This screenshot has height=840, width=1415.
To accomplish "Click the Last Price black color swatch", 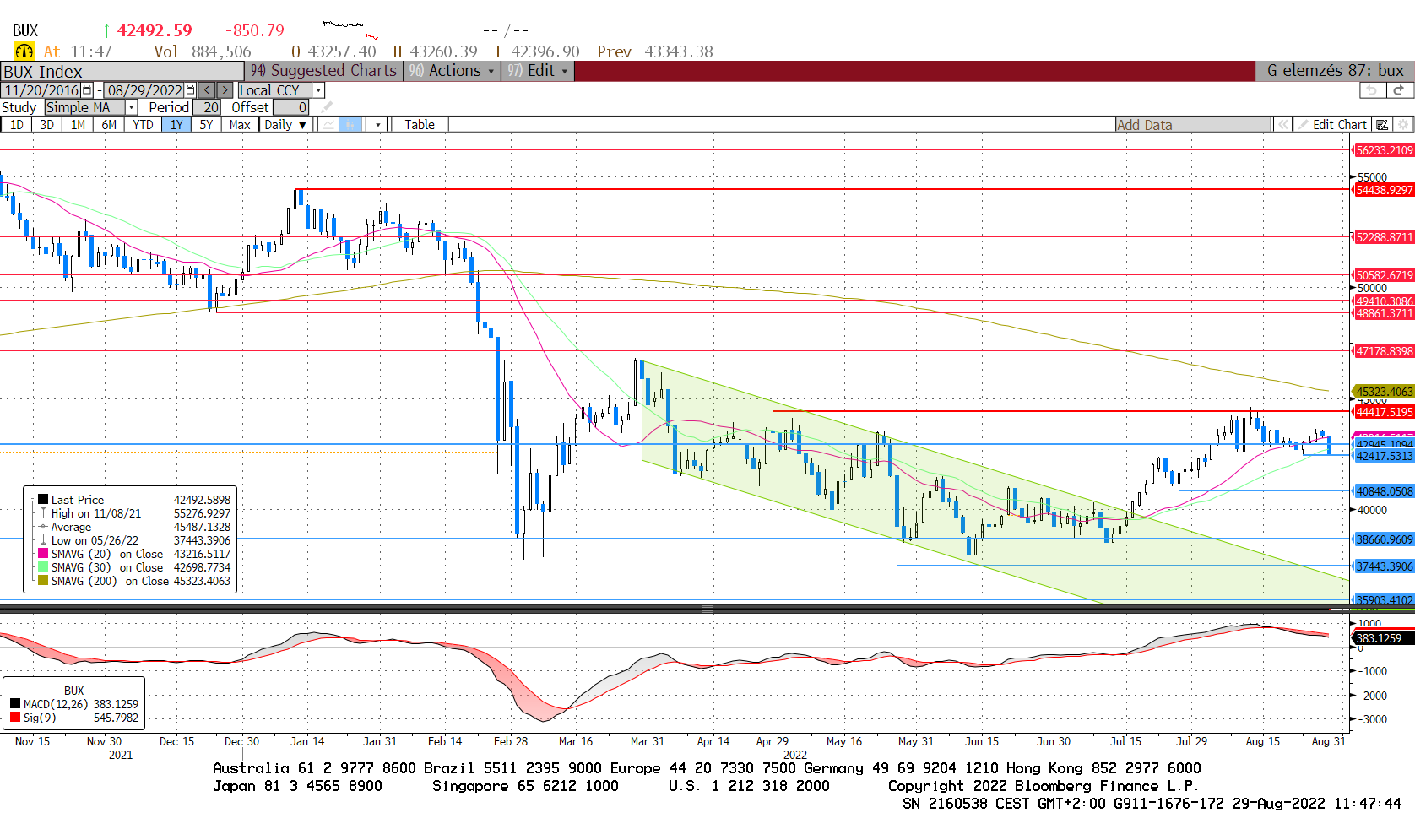I will (43, 500).
